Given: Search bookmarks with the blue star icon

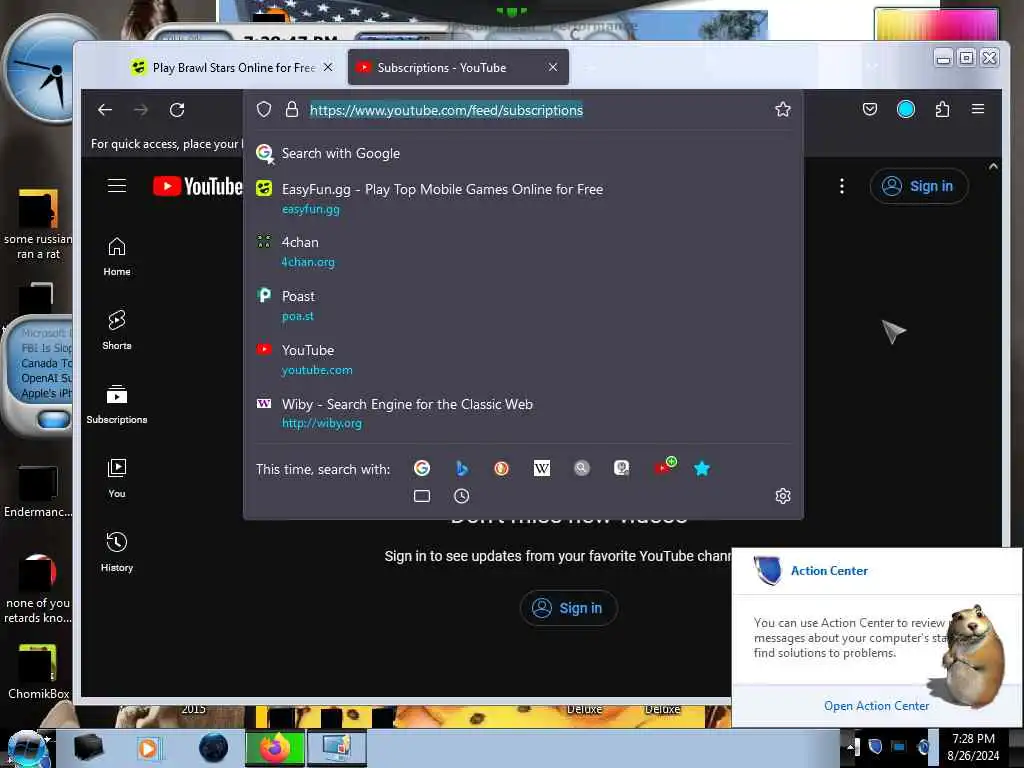Looking at the screenshot, I should pos(702,468).
